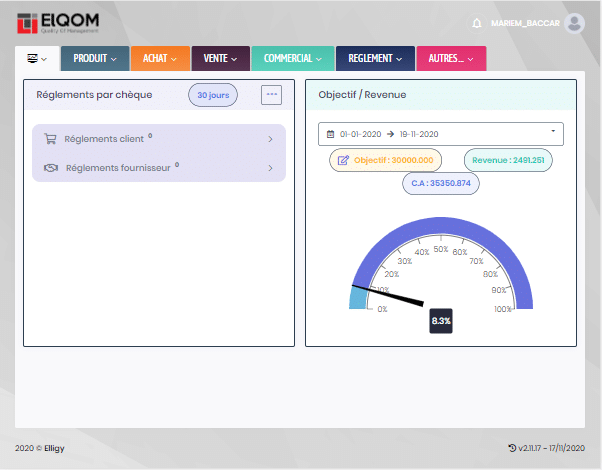The height and width of the screenshot is (470, 602).
Task: Click the ELQOM logo
Action: (x=58, y=23)
